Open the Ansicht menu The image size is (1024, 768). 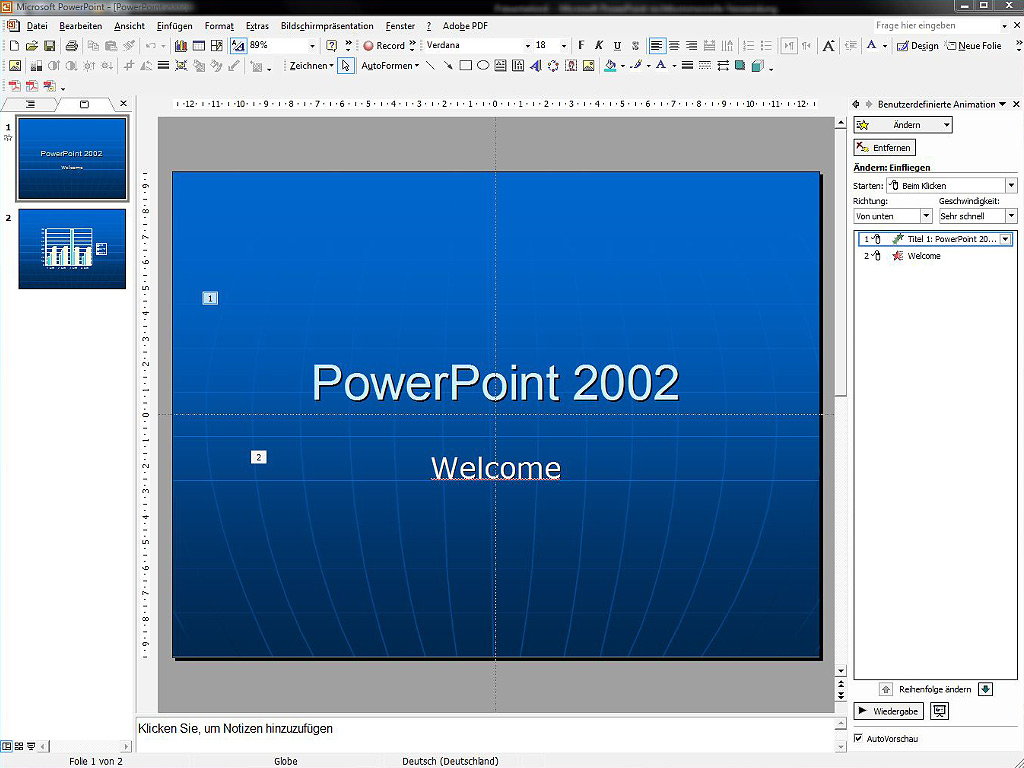pos(129,26)
